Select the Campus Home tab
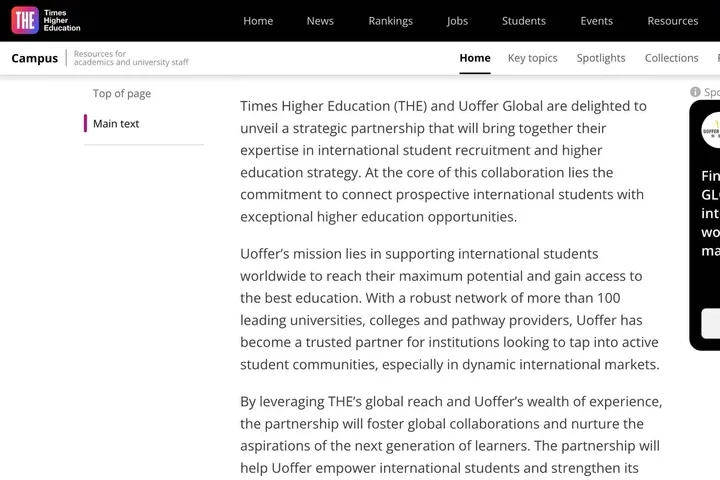Image resolution: width=720 pixels, height=480 pixels. click(475, 58)
